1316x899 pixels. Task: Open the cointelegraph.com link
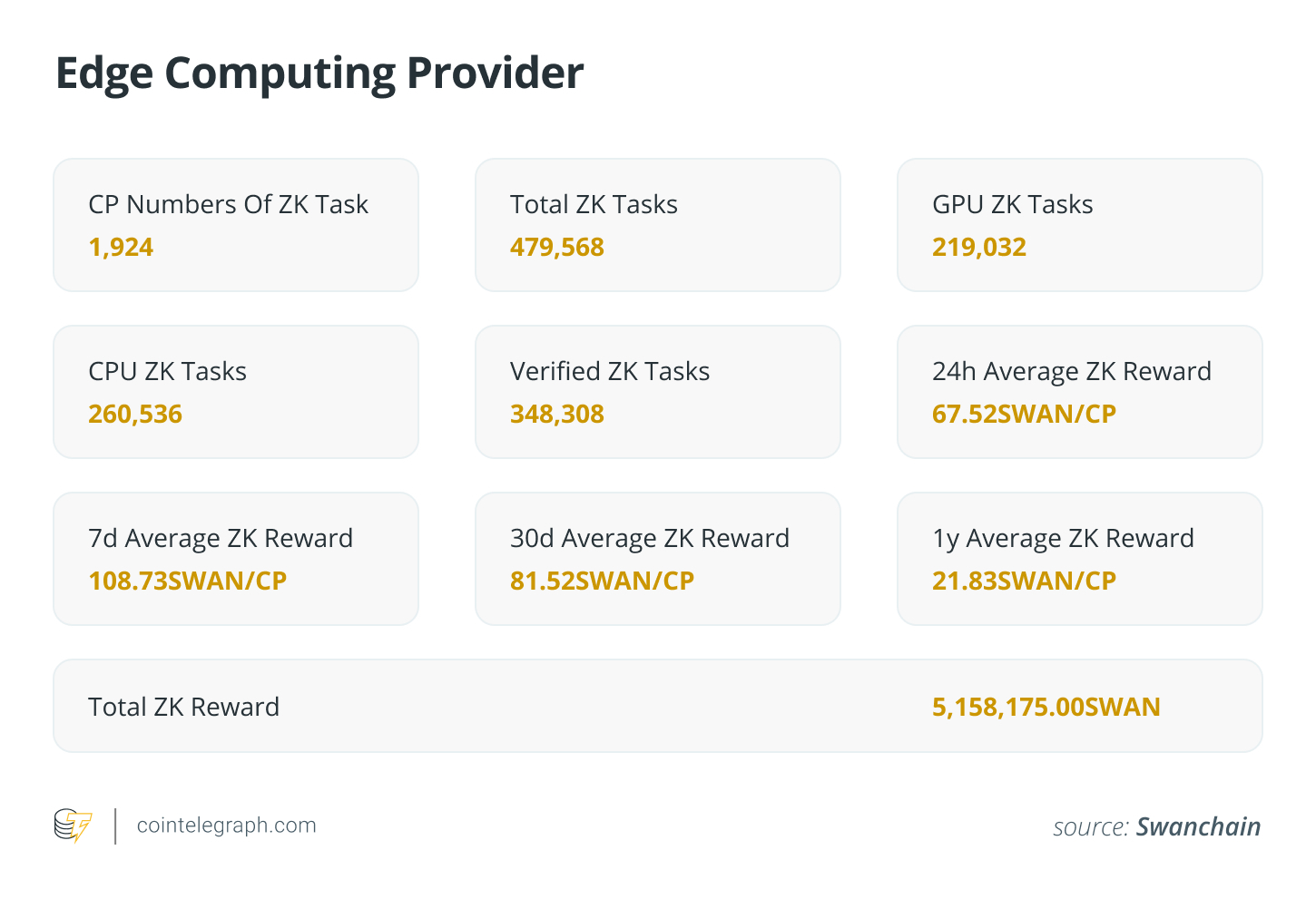tap(227, 826)
